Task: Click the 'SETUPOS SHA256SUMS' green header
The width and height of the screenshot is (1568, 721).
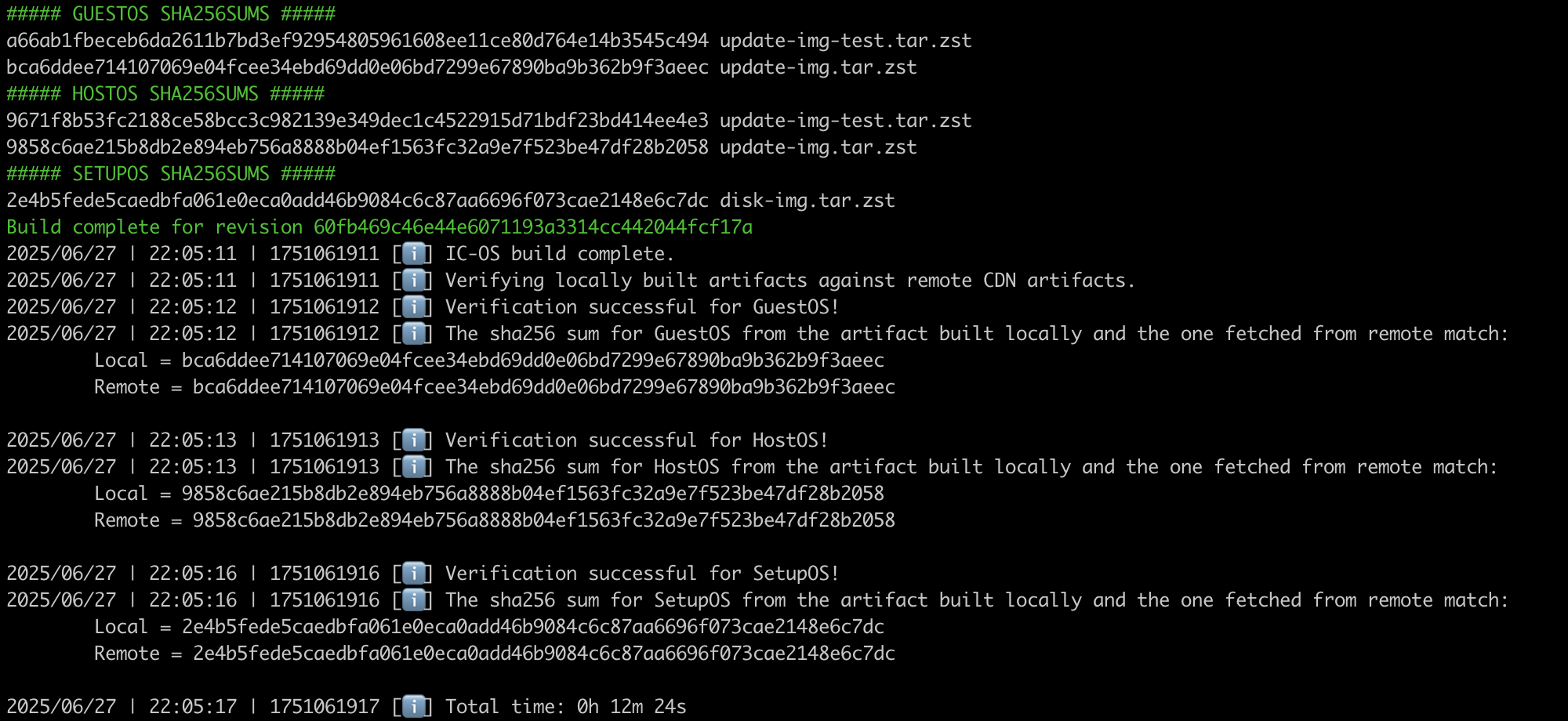Action: point(171,174)
